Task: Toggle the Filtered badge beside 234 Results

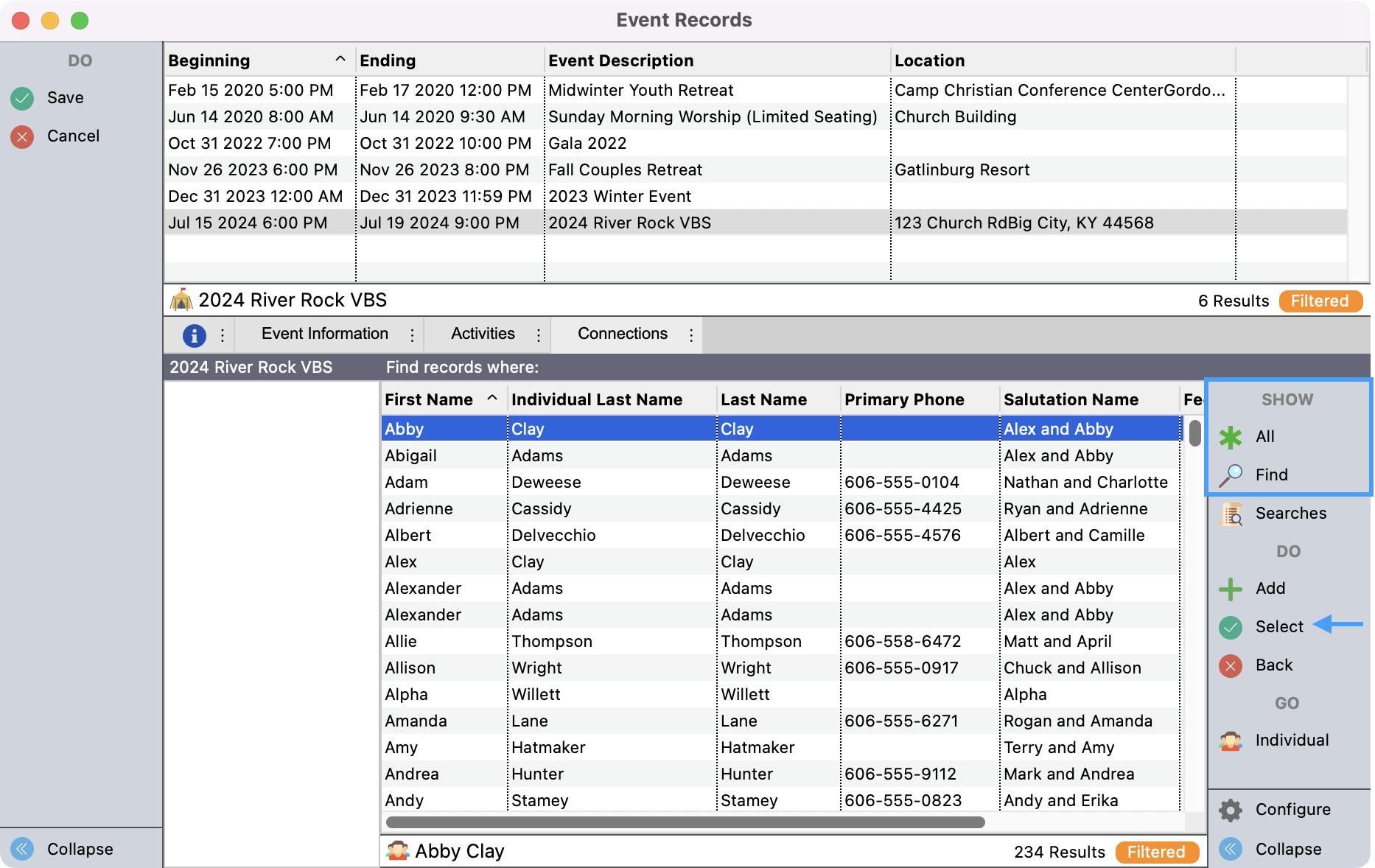Action: coord(1156,852)
